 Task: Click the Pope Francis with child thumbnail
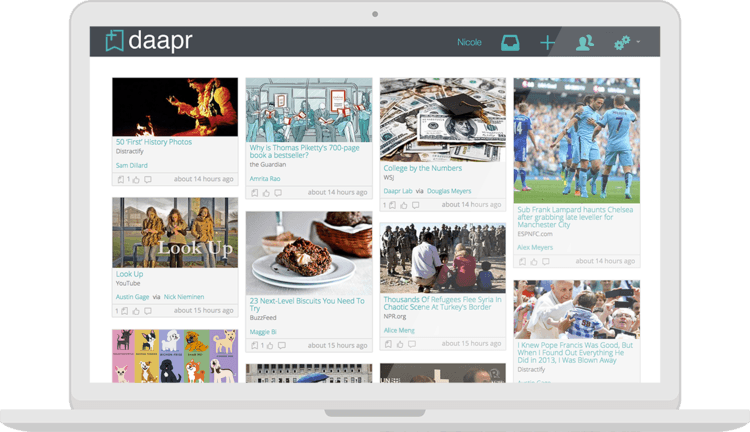click(x=577, y=310)
